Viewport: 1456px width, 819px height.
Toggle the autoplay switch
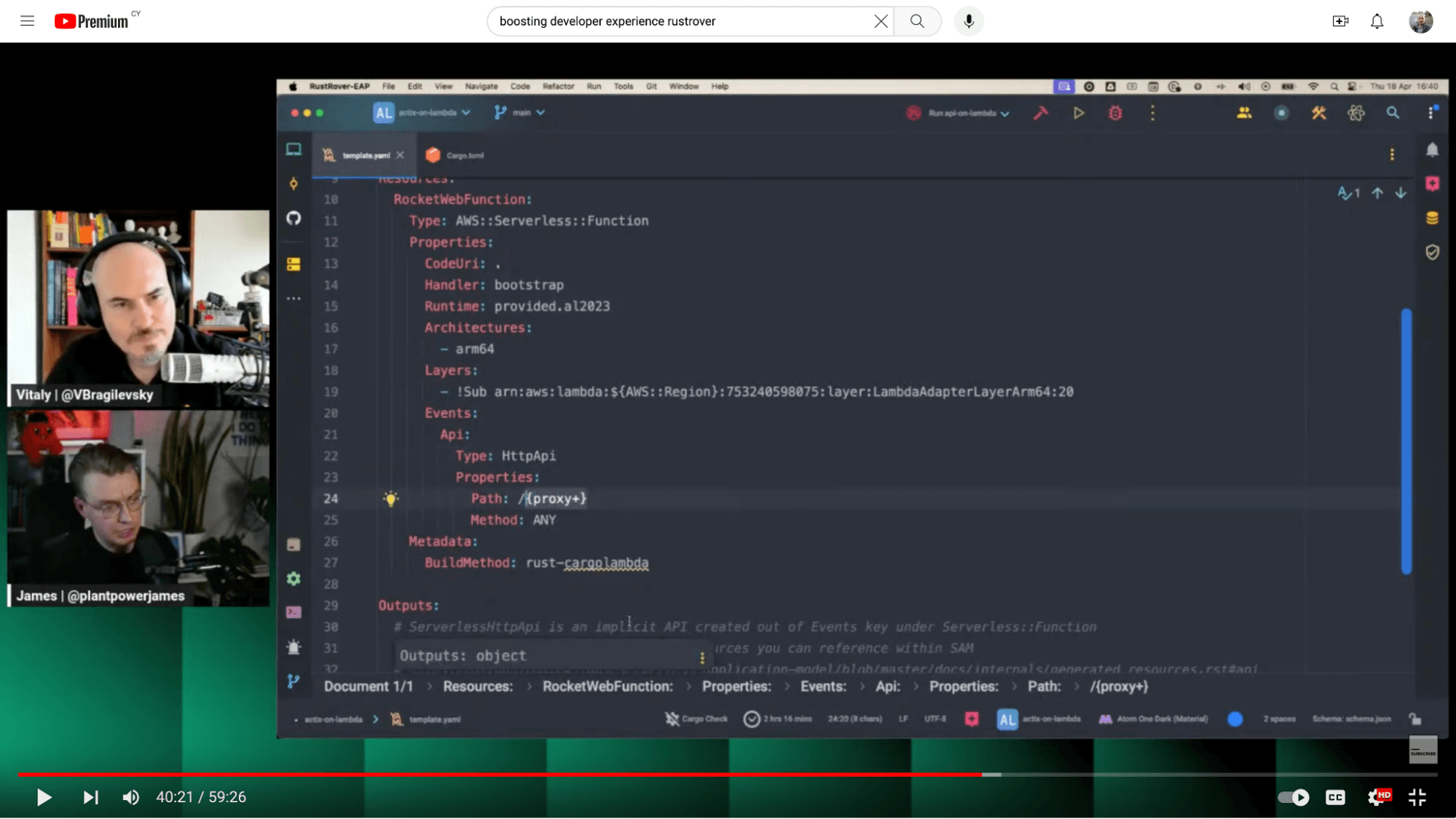pyautogui.click(x=1294, y=797)
